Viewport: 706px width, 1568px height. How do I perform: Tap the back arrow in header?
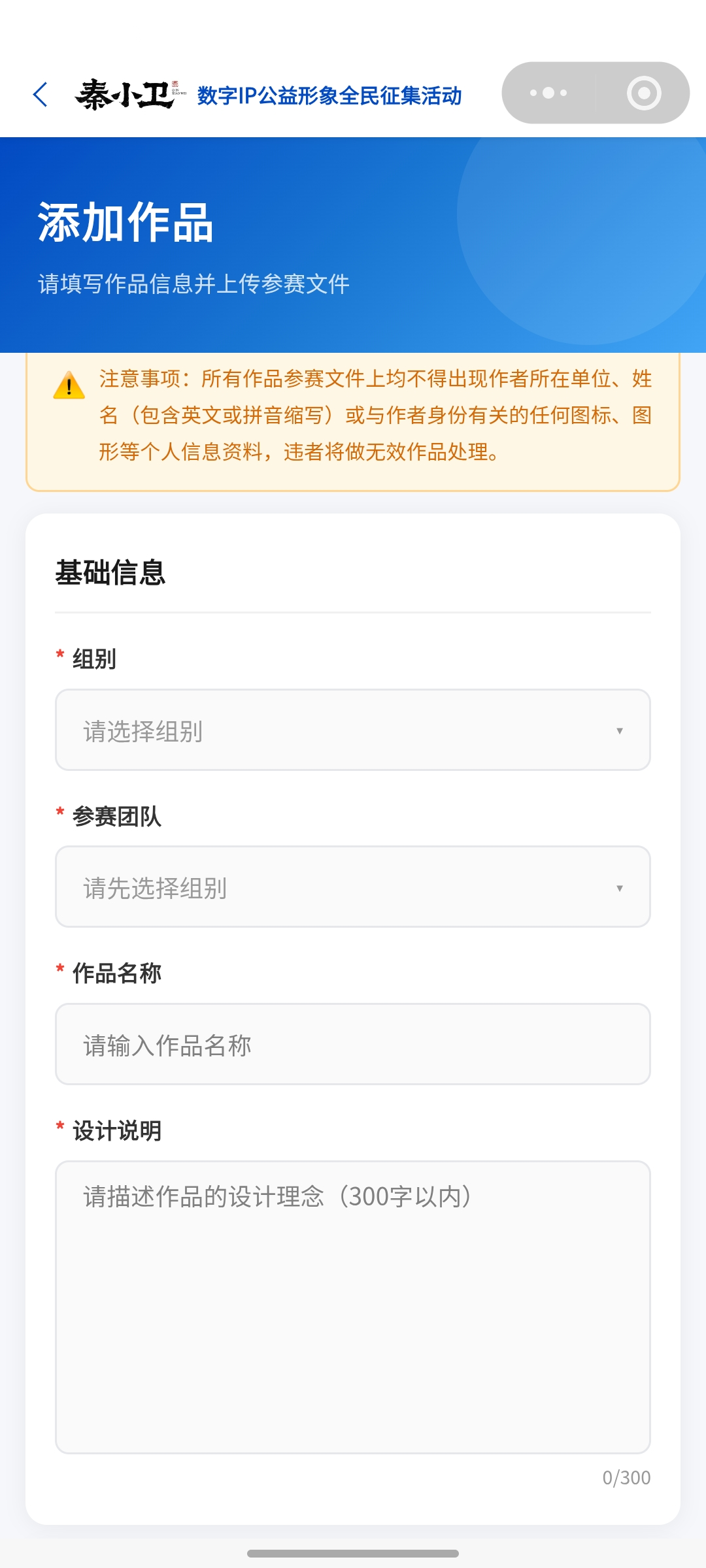click(41, 95)
